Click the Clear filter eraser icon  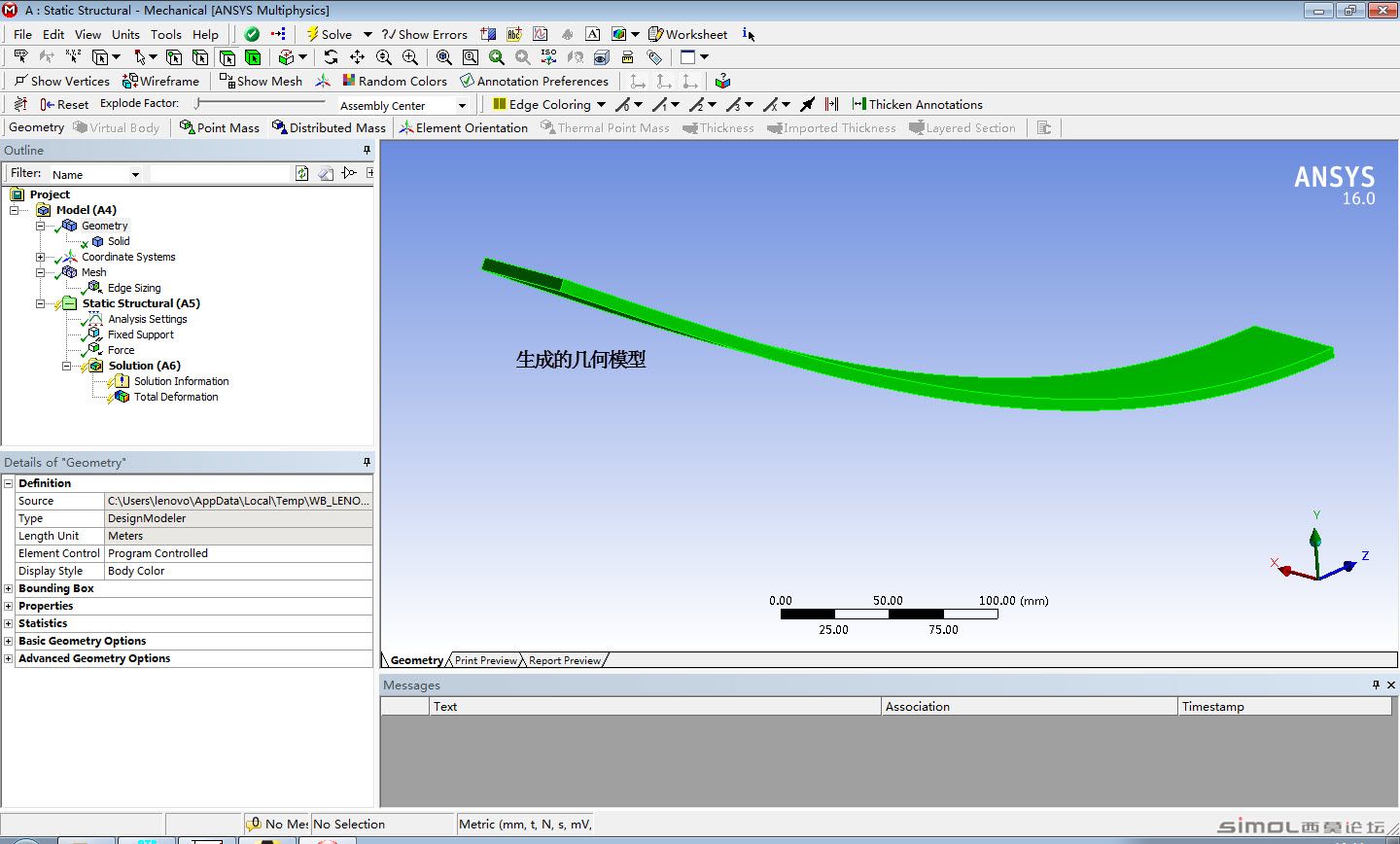pyautogui.click(x=326, y=173)
